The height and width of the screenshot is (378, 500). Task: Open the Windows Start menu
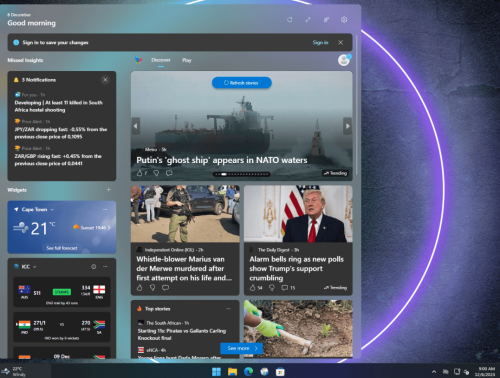tap(216, 372)
